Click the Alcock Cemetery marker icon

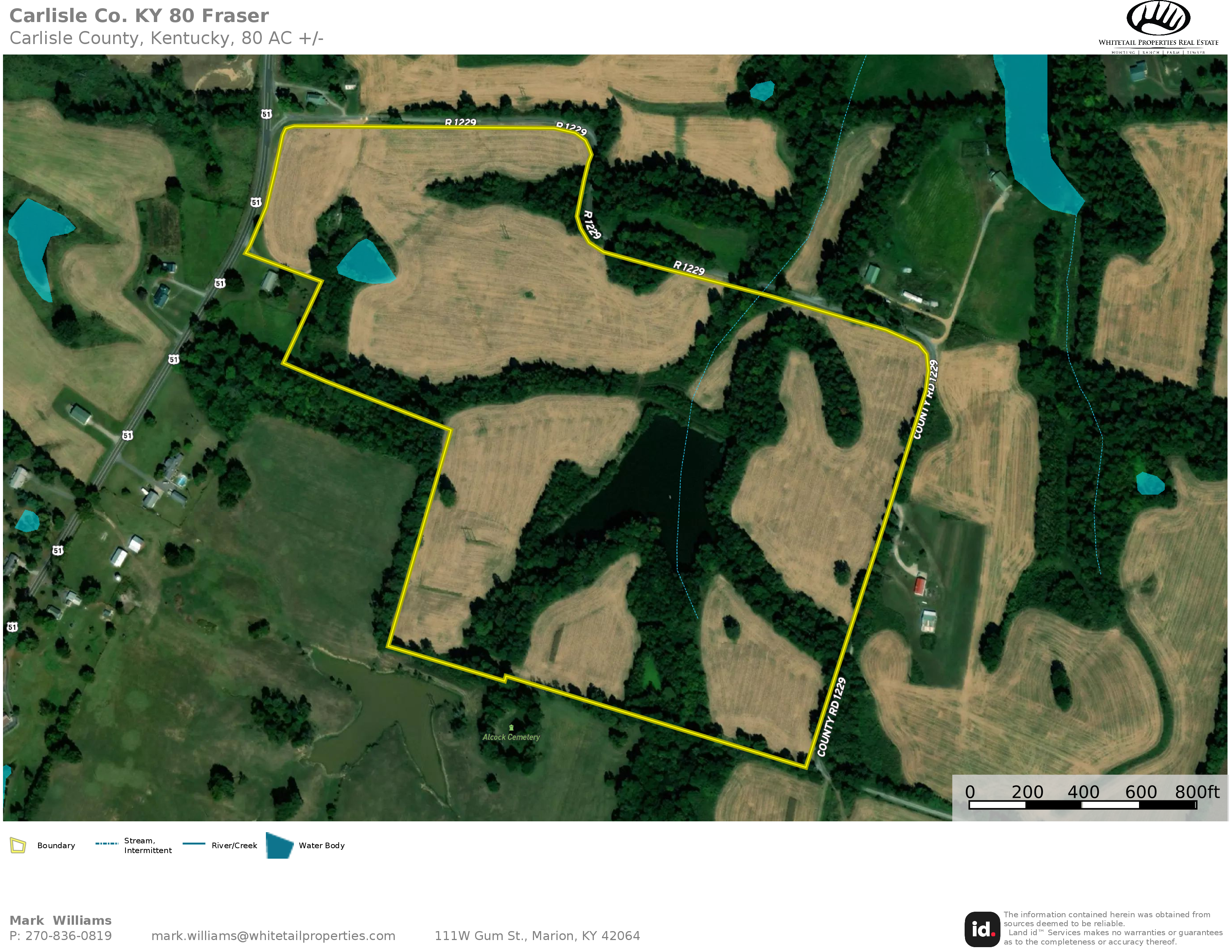click(x=511, y=728)
